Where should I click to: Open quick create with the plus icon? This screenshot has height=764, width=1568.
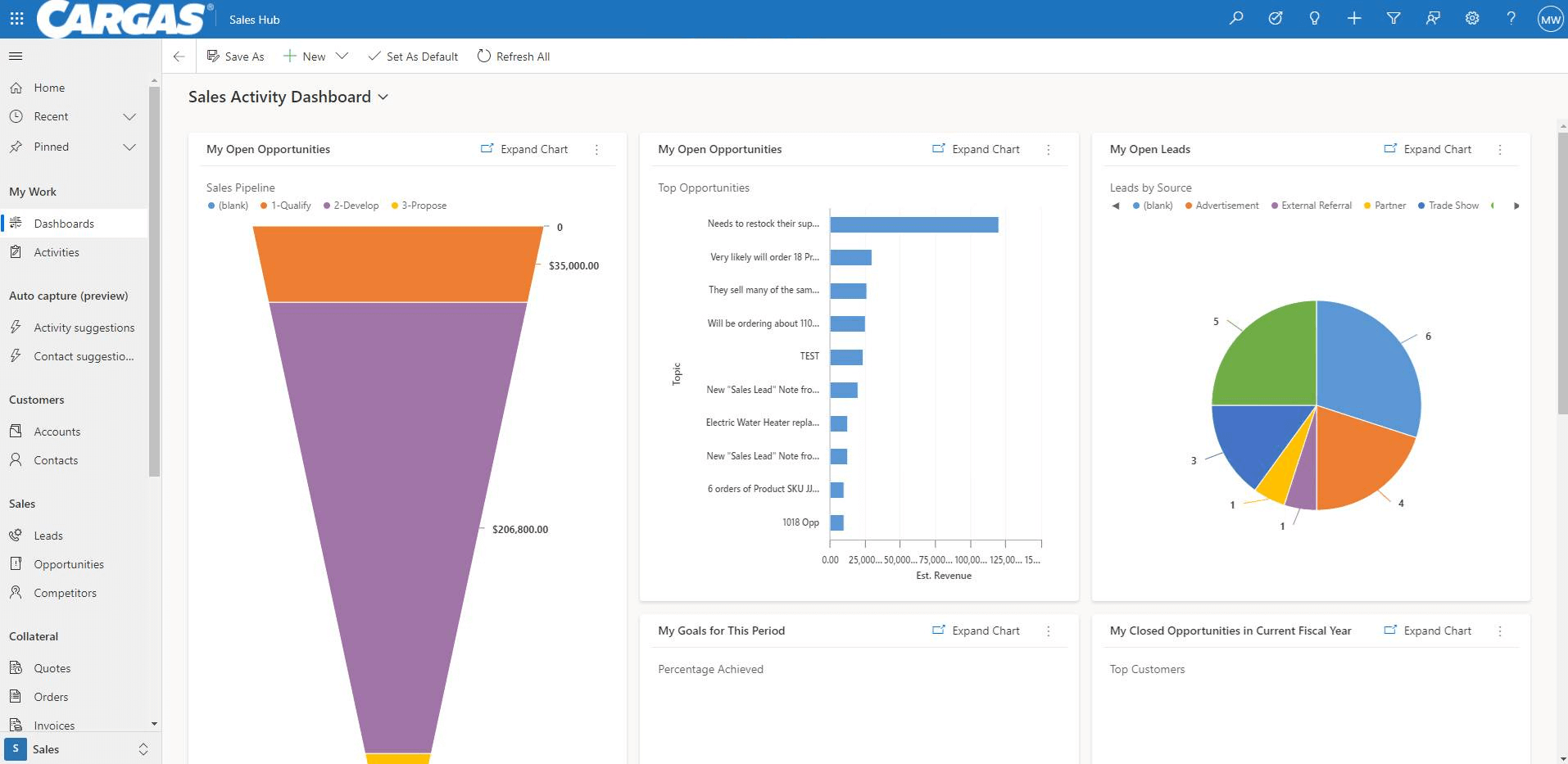(1355, 18)
